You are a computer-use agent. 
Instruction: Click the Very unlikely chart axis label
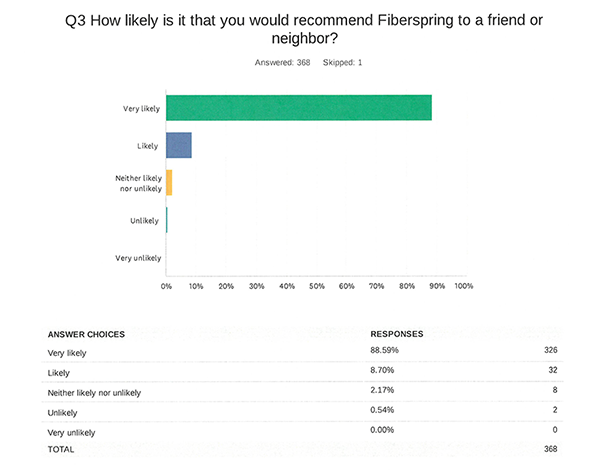[x=139, y=258]
